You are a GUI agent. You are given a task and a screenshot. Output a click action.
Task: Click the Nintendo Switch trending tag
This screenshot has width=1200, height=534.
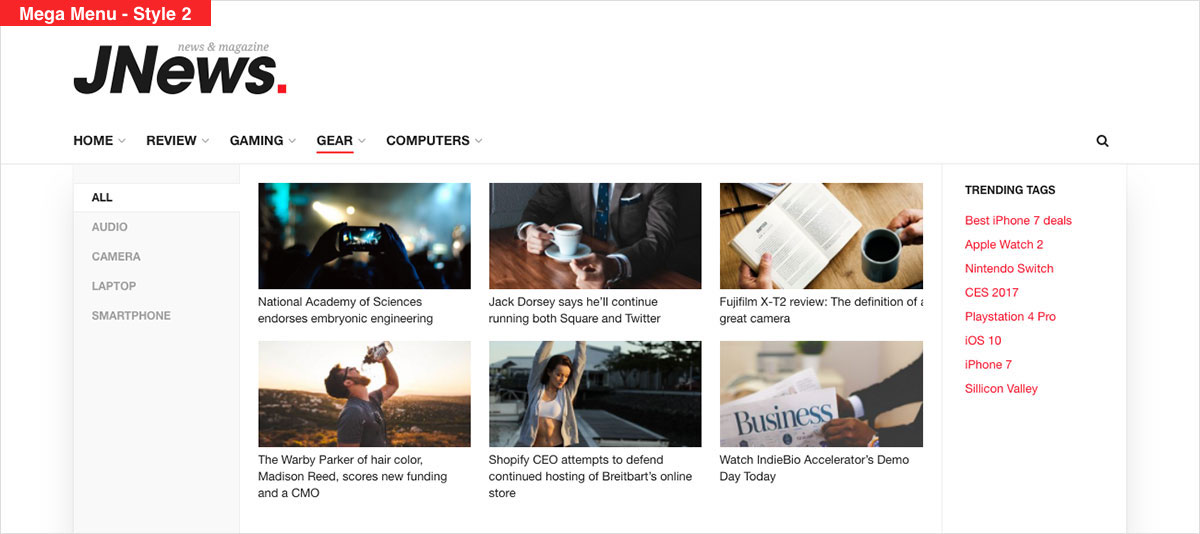coord(1009,269)
